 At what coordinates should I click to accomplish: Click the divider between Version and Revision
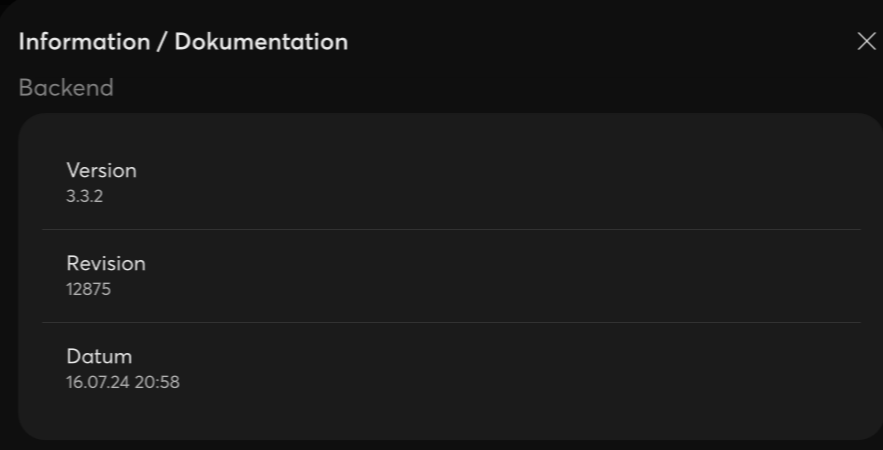(450, 229)
